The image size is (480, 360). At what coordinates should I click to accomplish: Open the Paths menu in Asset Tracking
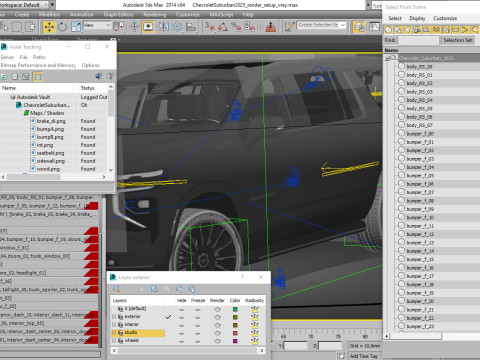pyautogui.click(x=39, y=57)
